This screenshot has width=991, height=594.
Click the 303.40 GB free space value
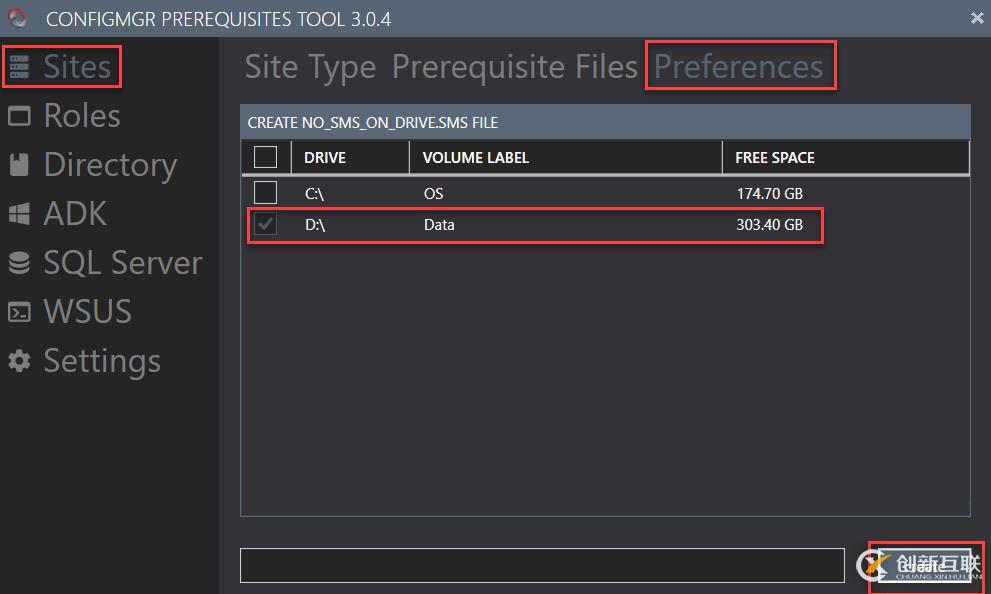click(x=770, y=225)
